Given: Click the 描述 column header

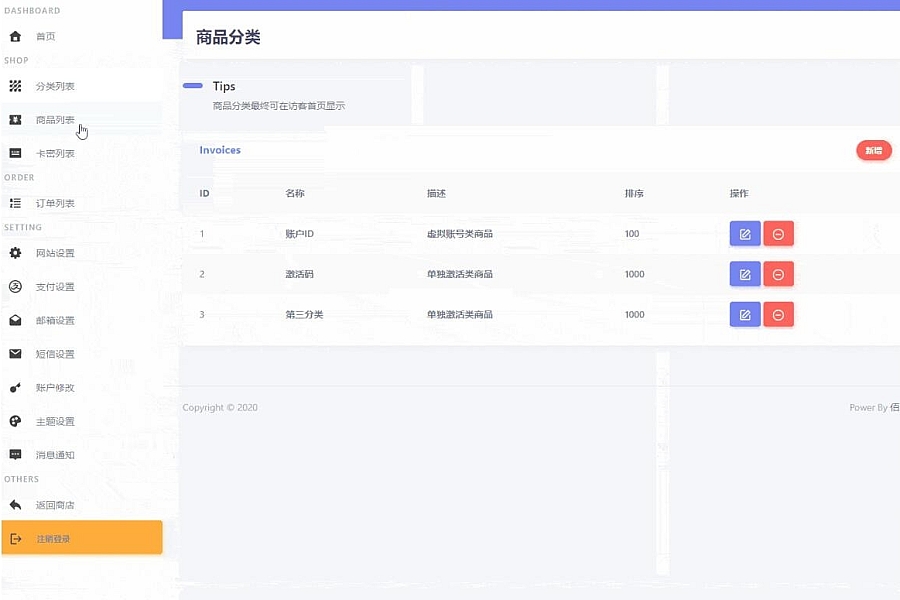Looking at the screenshot, I should 436,193.
